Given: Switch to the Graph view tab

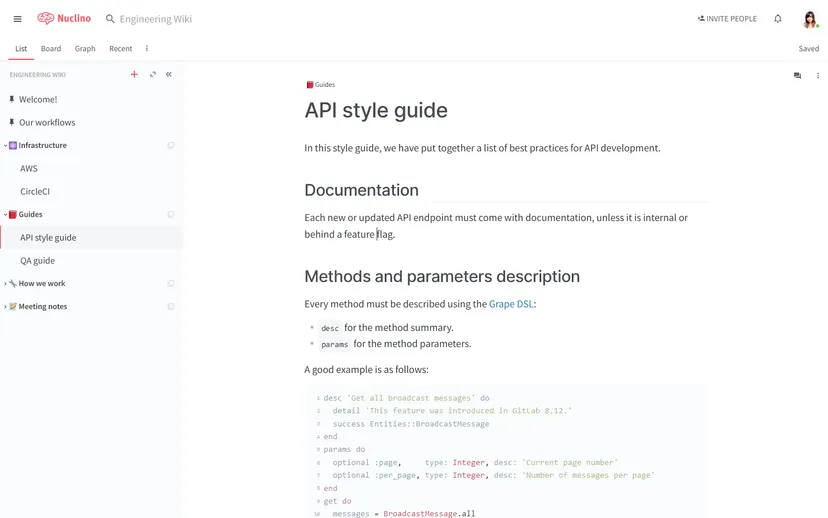Looking at the screenshot, I should click(85, 49).
